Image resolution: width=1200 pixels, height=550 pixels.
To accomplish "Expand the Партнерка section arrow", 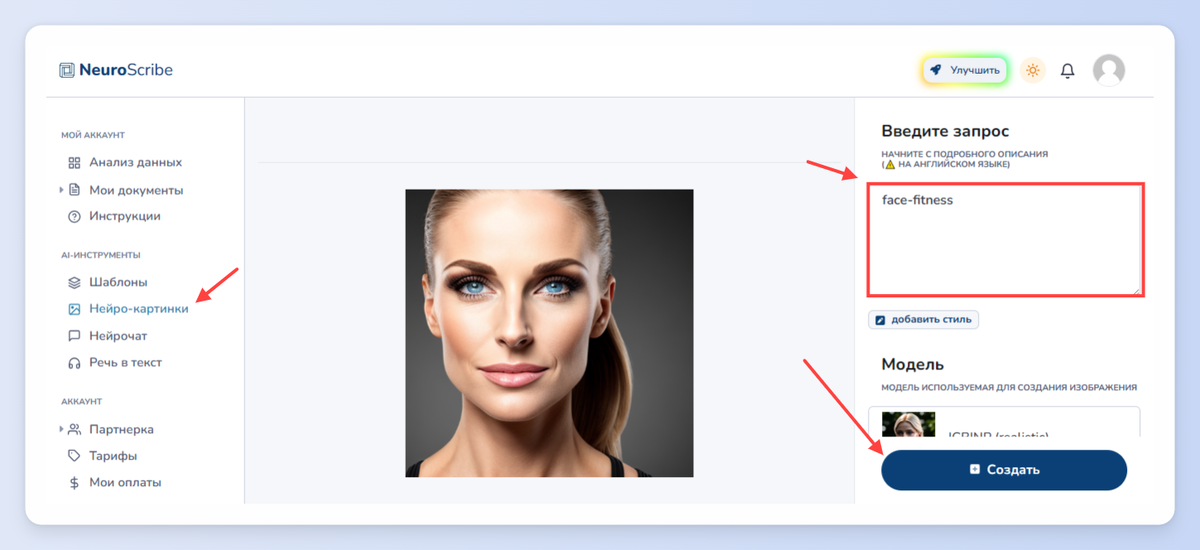I will [62, 429].
